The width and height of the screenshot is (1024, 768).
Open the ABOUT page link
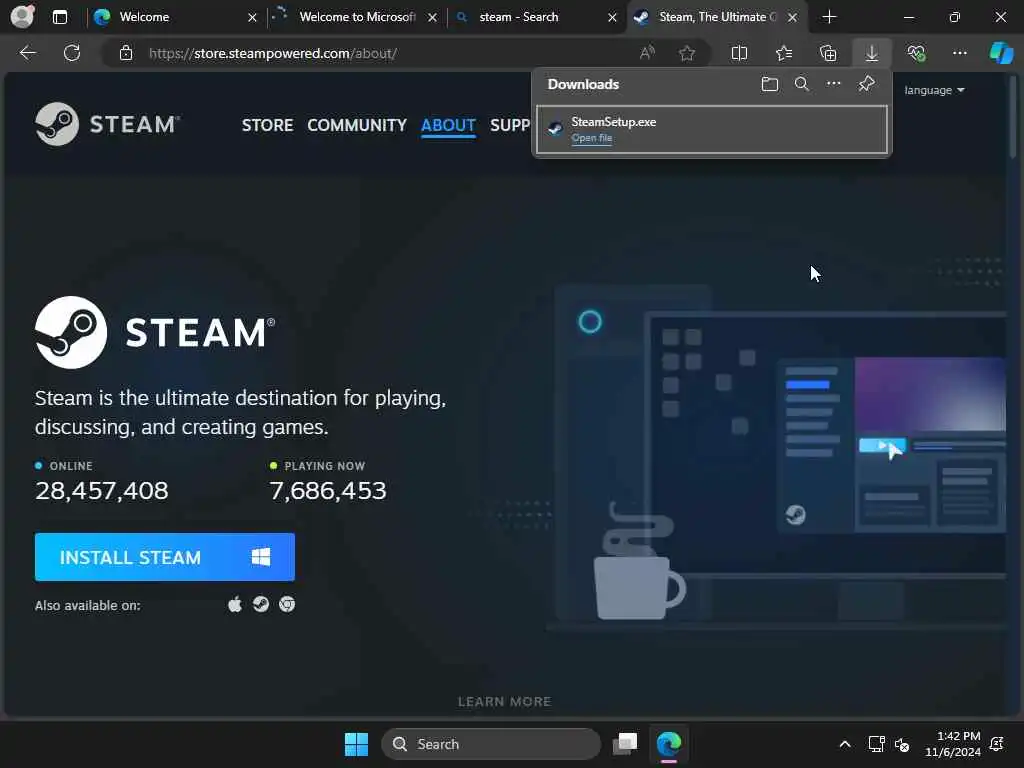(x=448, y=125)
